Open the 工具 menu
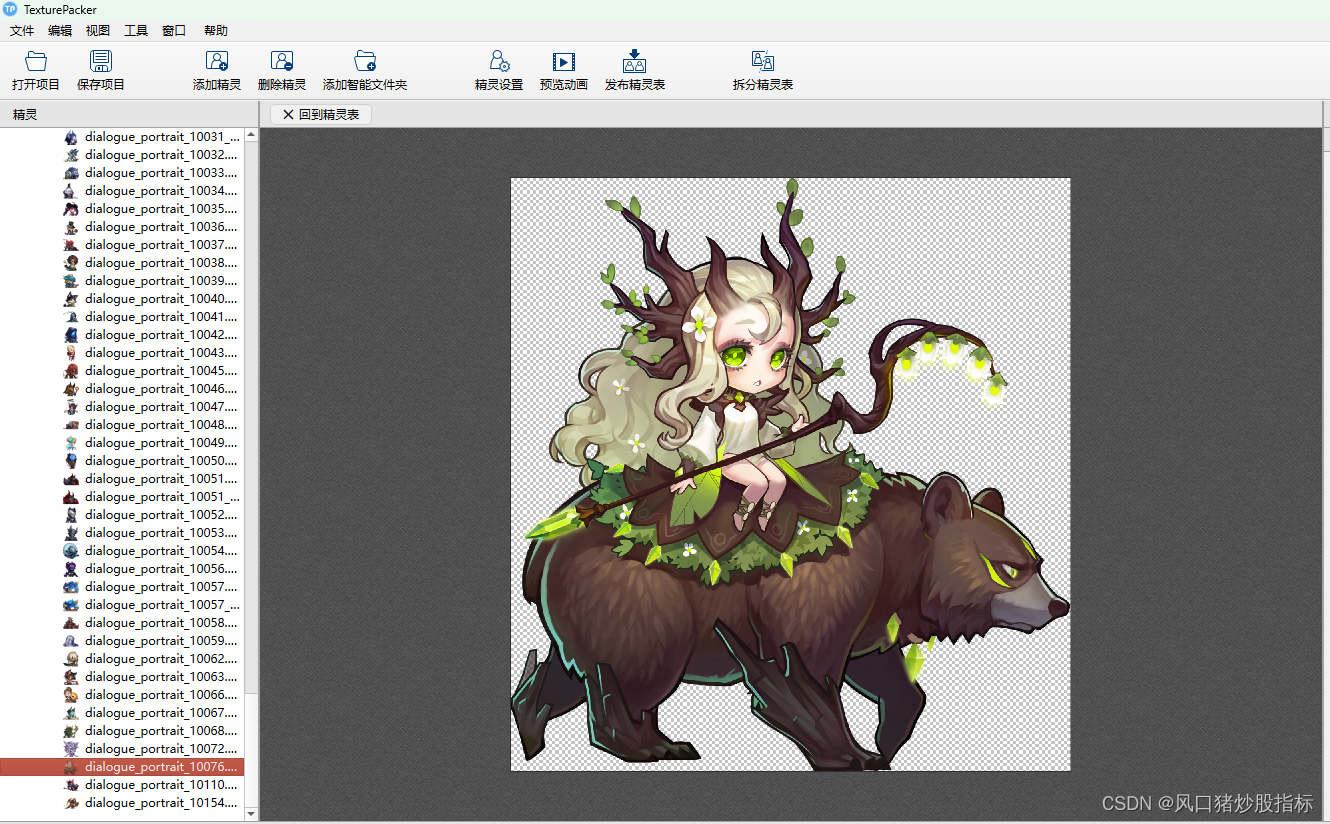Screen dimensions: 1330x824 pos(136,31)
